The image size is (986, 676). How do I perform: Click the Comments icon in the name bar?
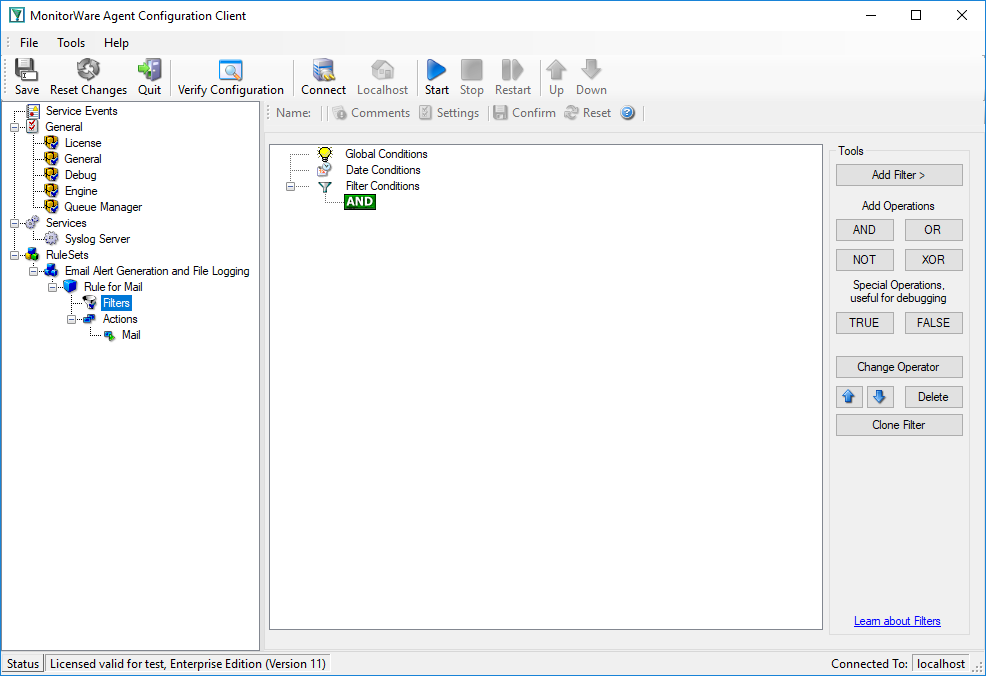(x=340, y=113)
